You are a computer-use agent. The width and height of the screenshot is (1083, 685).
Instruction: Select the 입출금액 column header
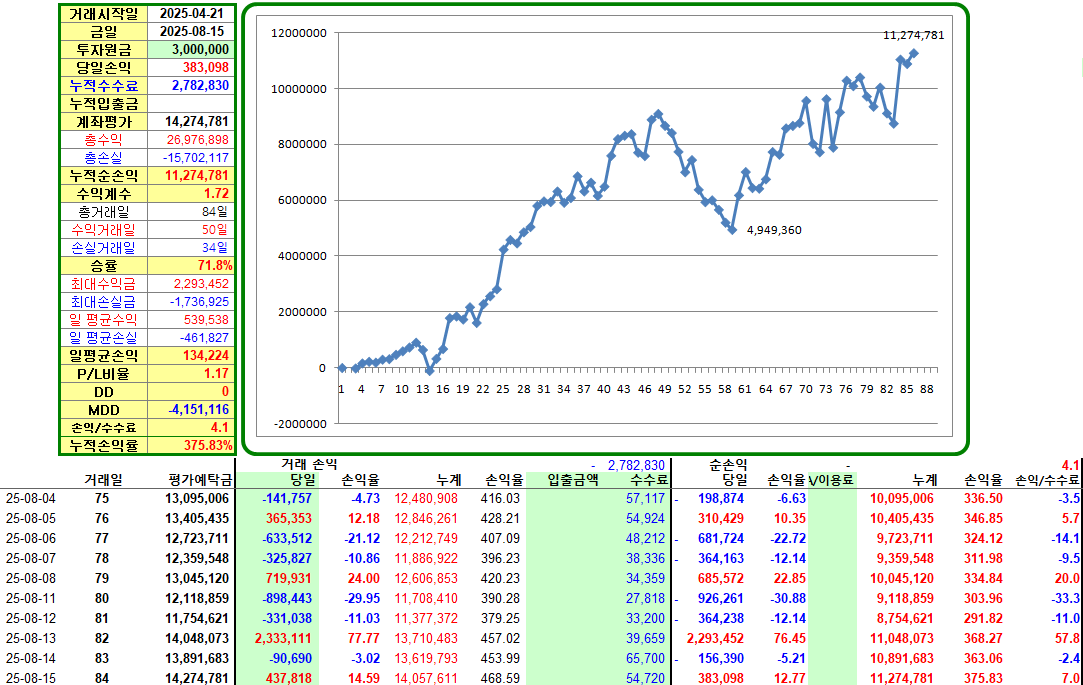click(573, 480)
